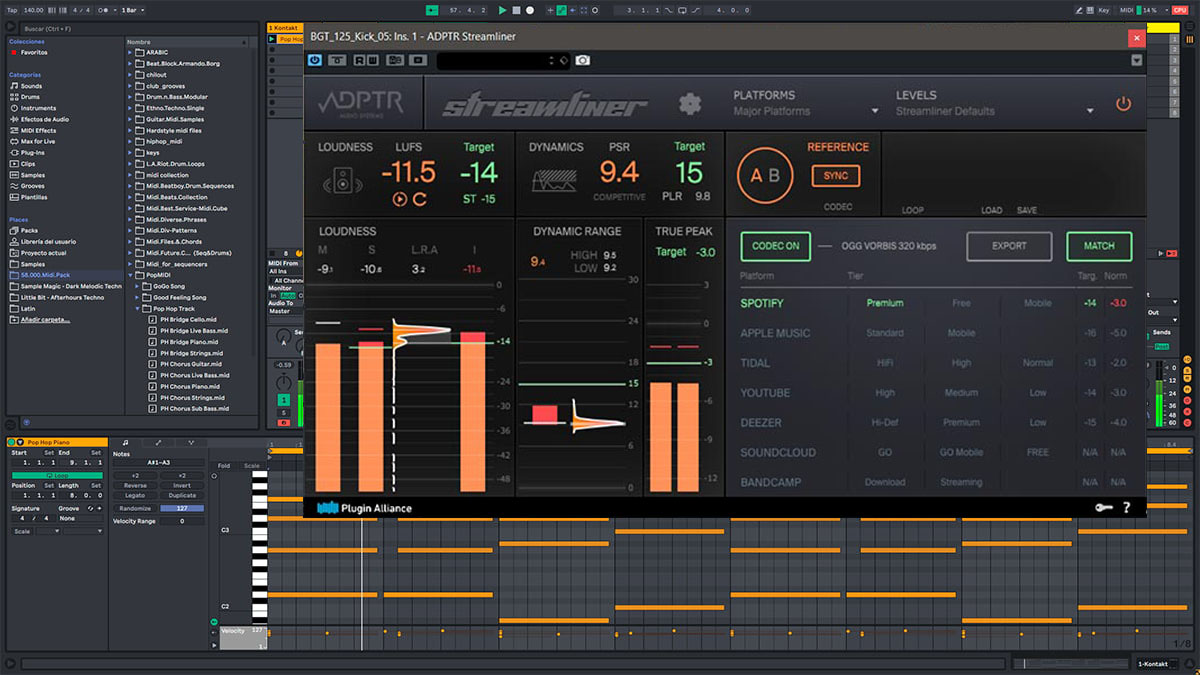Expand the Good Feeling Song folder
This screenshot has width=1200, height=675.
click(139, 297)
